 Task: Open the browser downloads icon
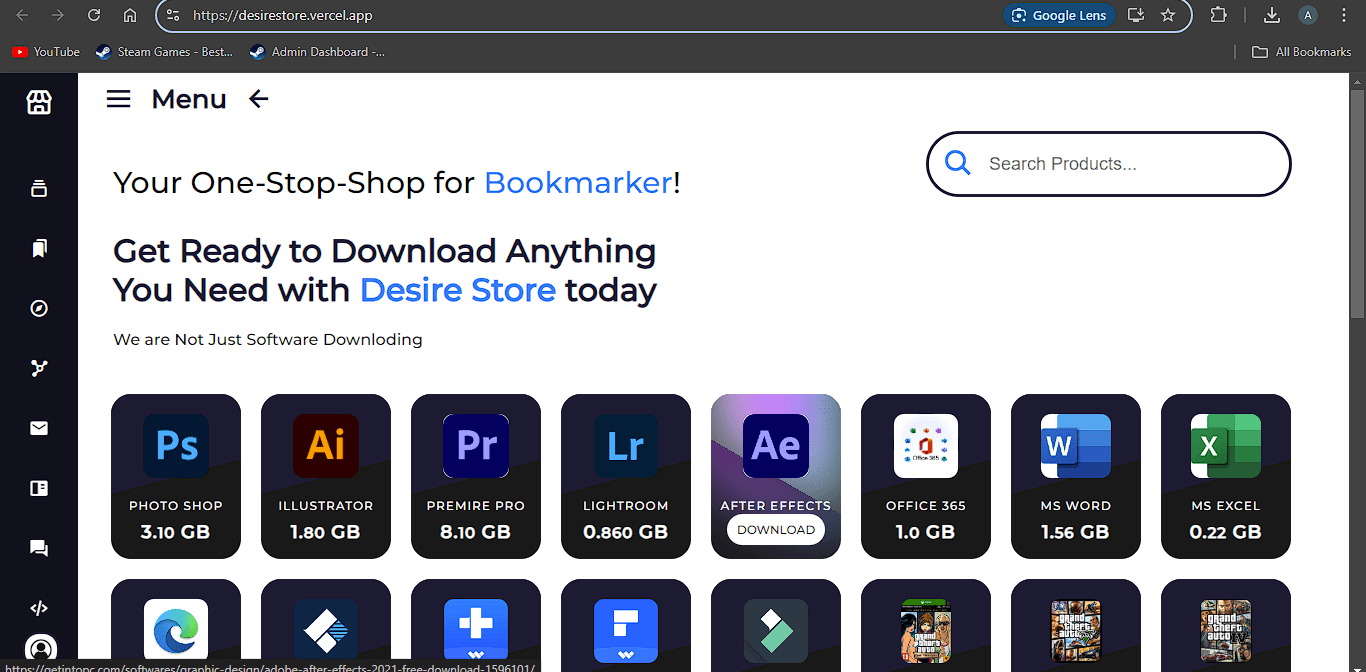pyautogui.click(x=1272, y=15)
